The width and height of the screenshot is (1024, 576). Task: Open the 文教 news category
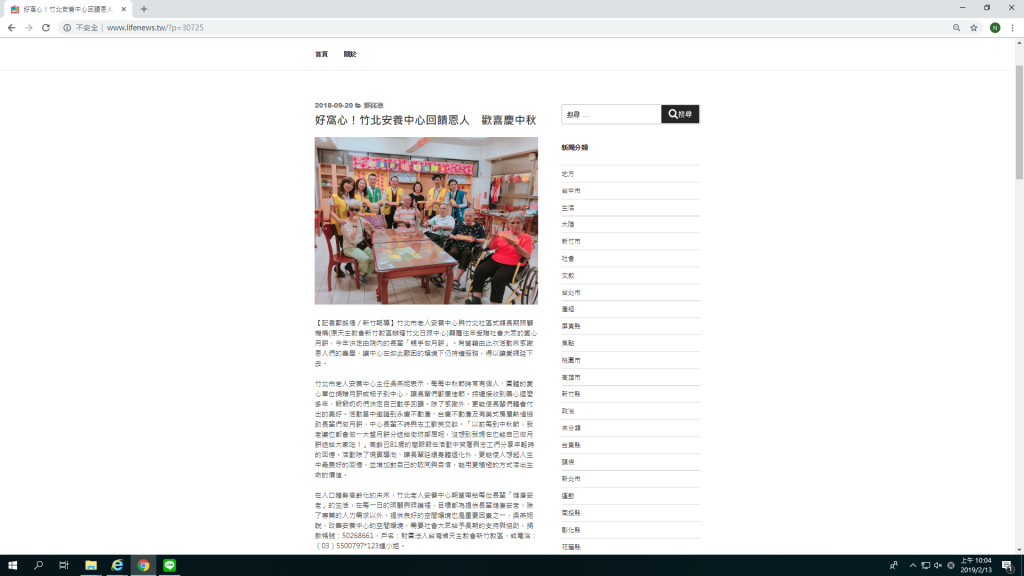click(x=568, y=276)
